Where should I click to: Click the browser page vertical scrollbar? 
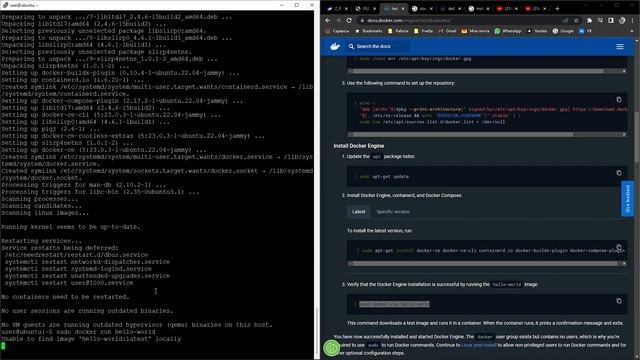tap(636, 137)
